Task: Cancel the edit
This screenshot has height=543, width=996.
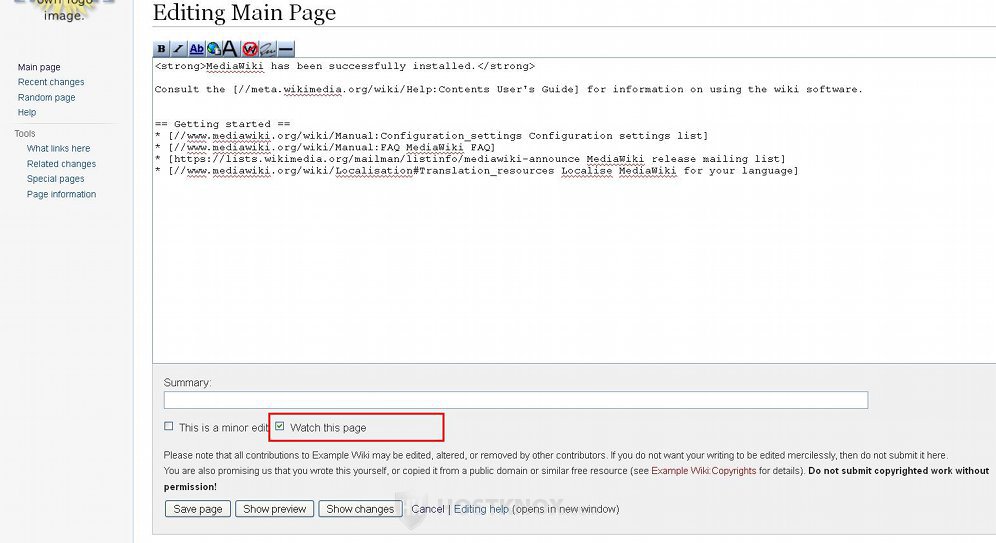Action: [x=427, y=509]
